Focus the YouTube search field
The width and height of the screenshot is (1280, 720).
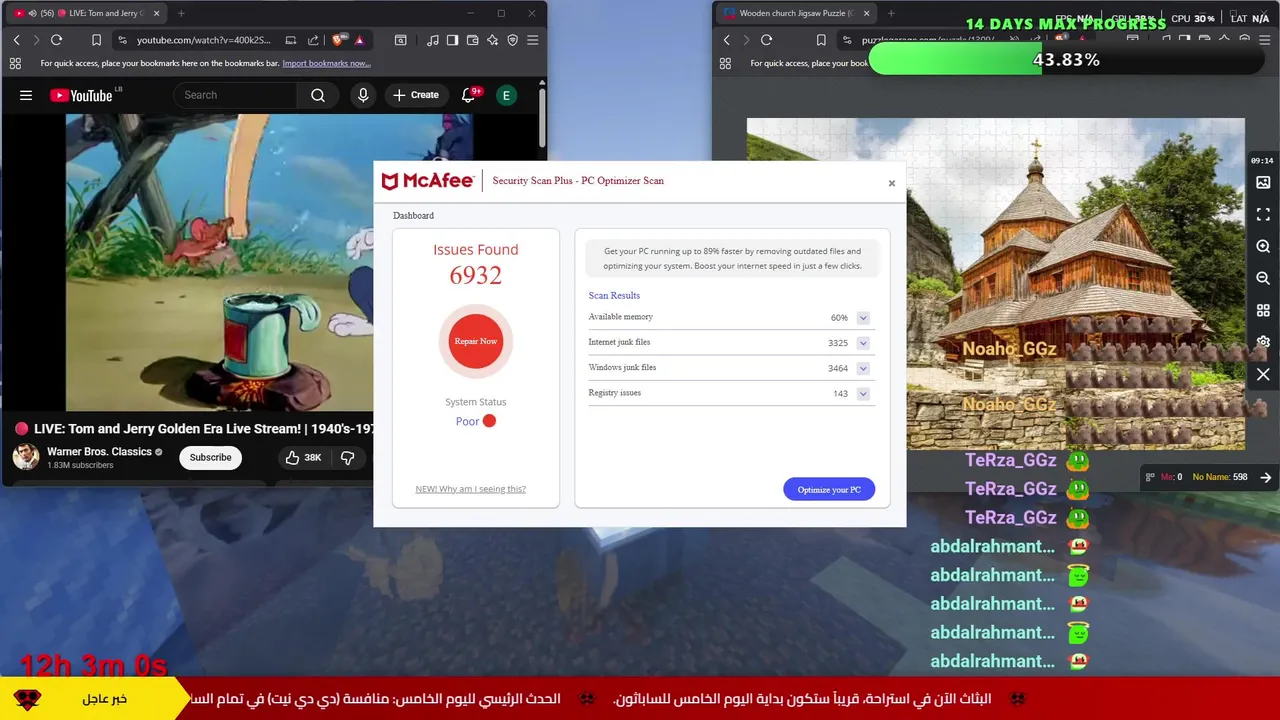(x=235, y=95)
